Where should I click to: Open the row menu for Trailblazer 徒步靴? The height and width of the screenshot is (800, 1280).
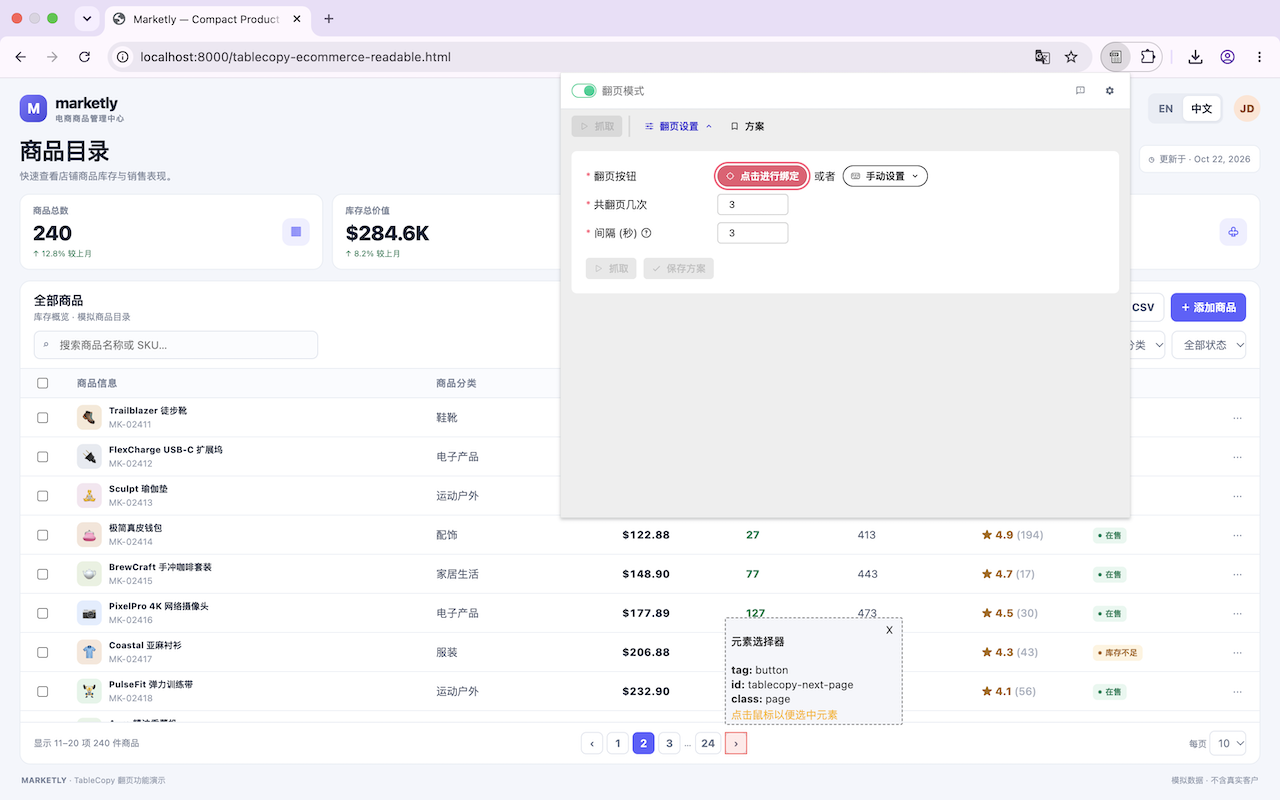(1238, 418)
